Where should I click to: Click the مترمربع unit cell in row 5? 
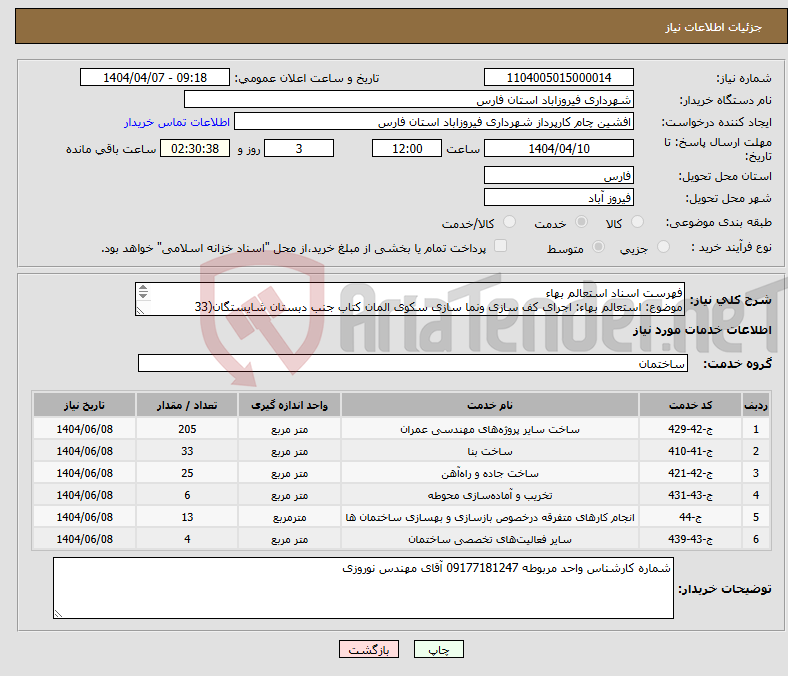[x=289, y=517]
